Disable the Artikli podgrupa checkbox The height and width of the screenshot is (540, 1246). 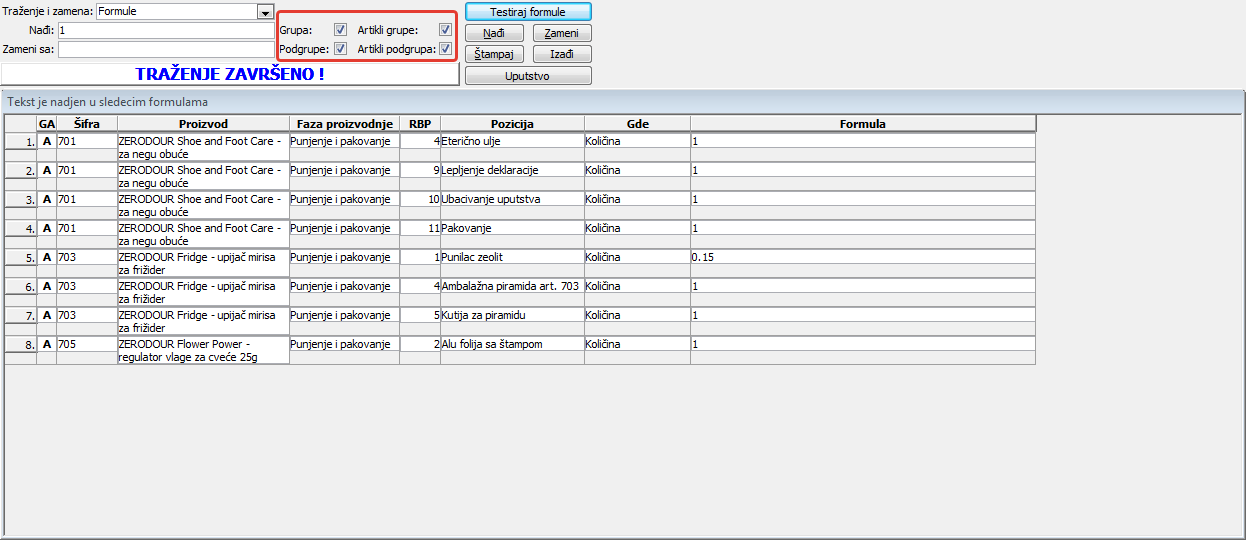point(446,49)
